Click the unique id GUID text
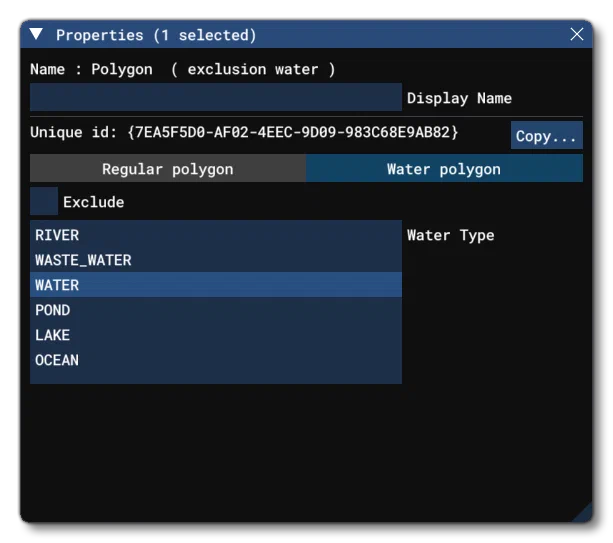Screen dimensions: 613x543 pos(293,132)
